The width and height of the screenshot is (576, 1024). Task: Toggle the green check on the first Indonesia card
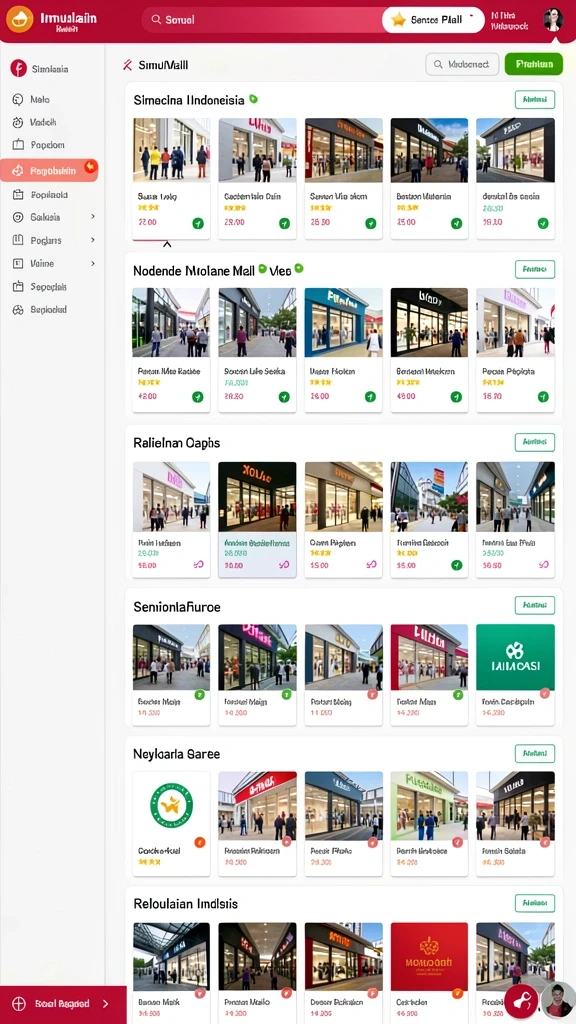pos(198,223)
